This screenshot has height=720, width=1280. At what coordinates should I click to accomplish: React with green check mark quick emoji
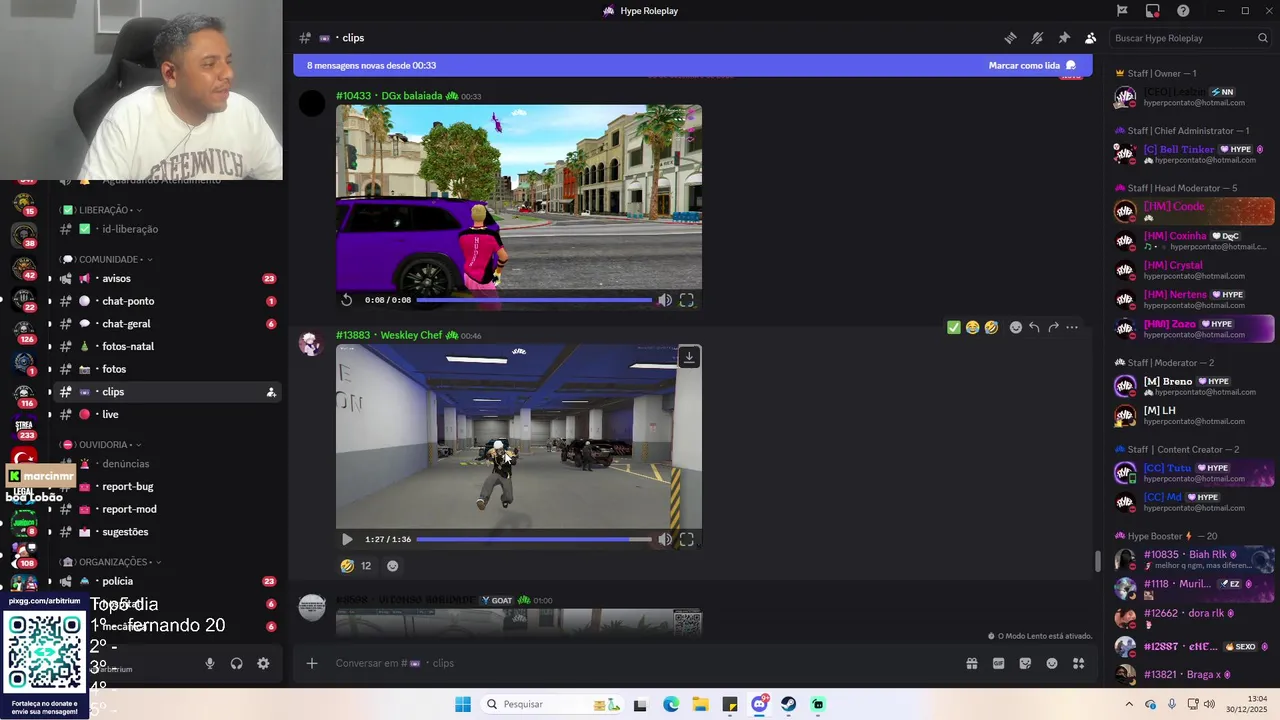tap(954, 327)
